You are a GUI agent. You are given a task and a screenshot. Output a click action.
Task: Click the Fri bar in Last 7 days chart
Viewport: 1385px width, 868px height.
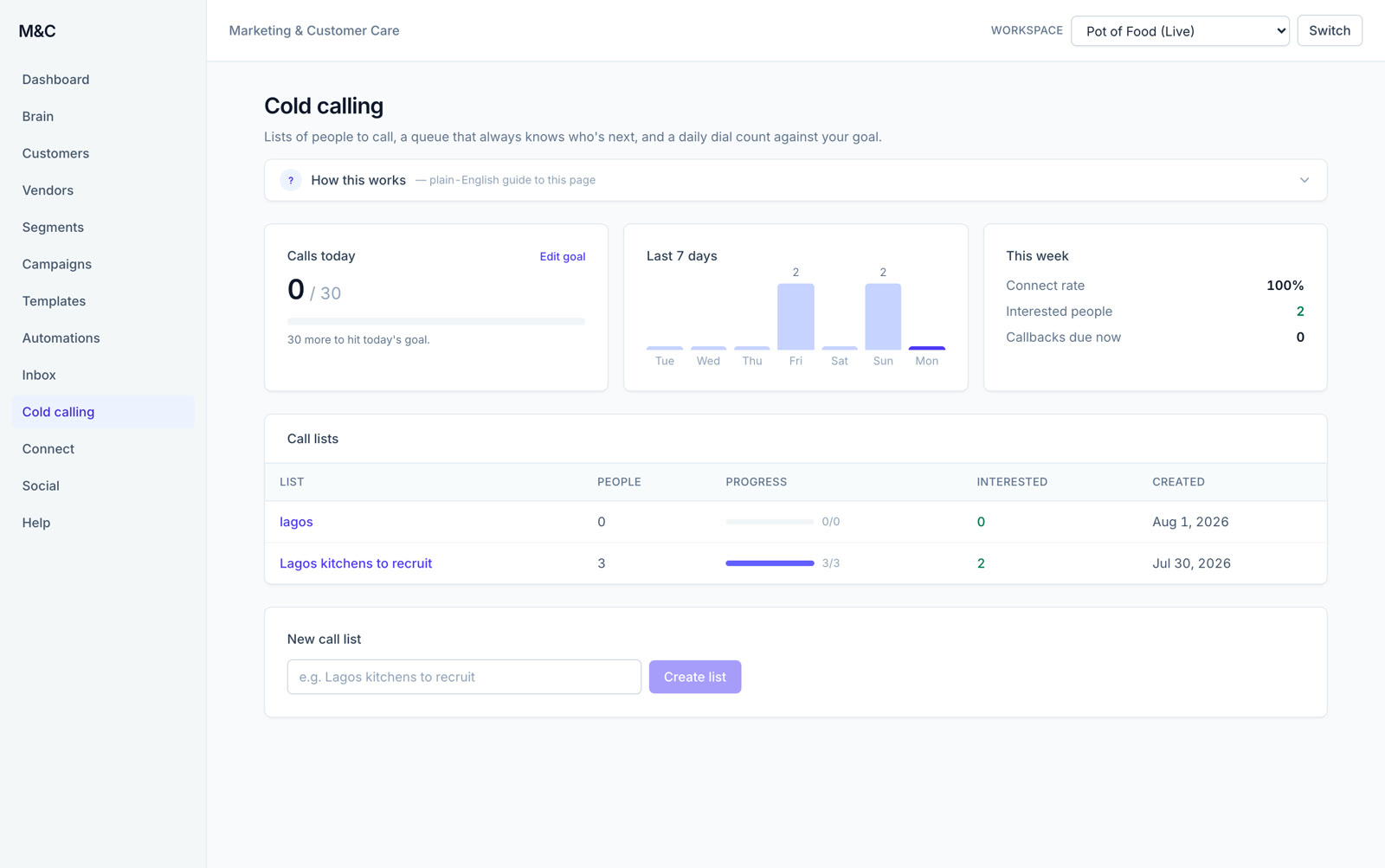[x=796, y=317]
